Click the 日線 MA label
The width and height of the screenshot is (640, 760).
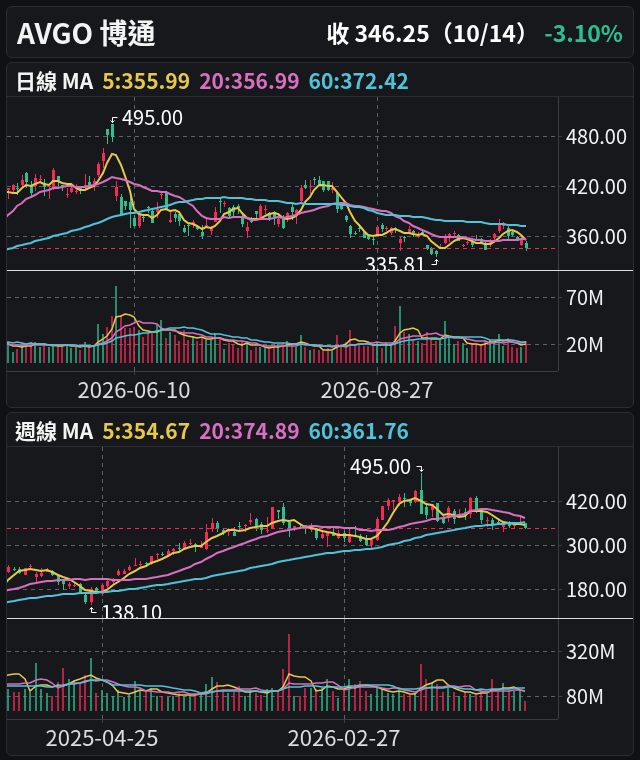[54, 81]
